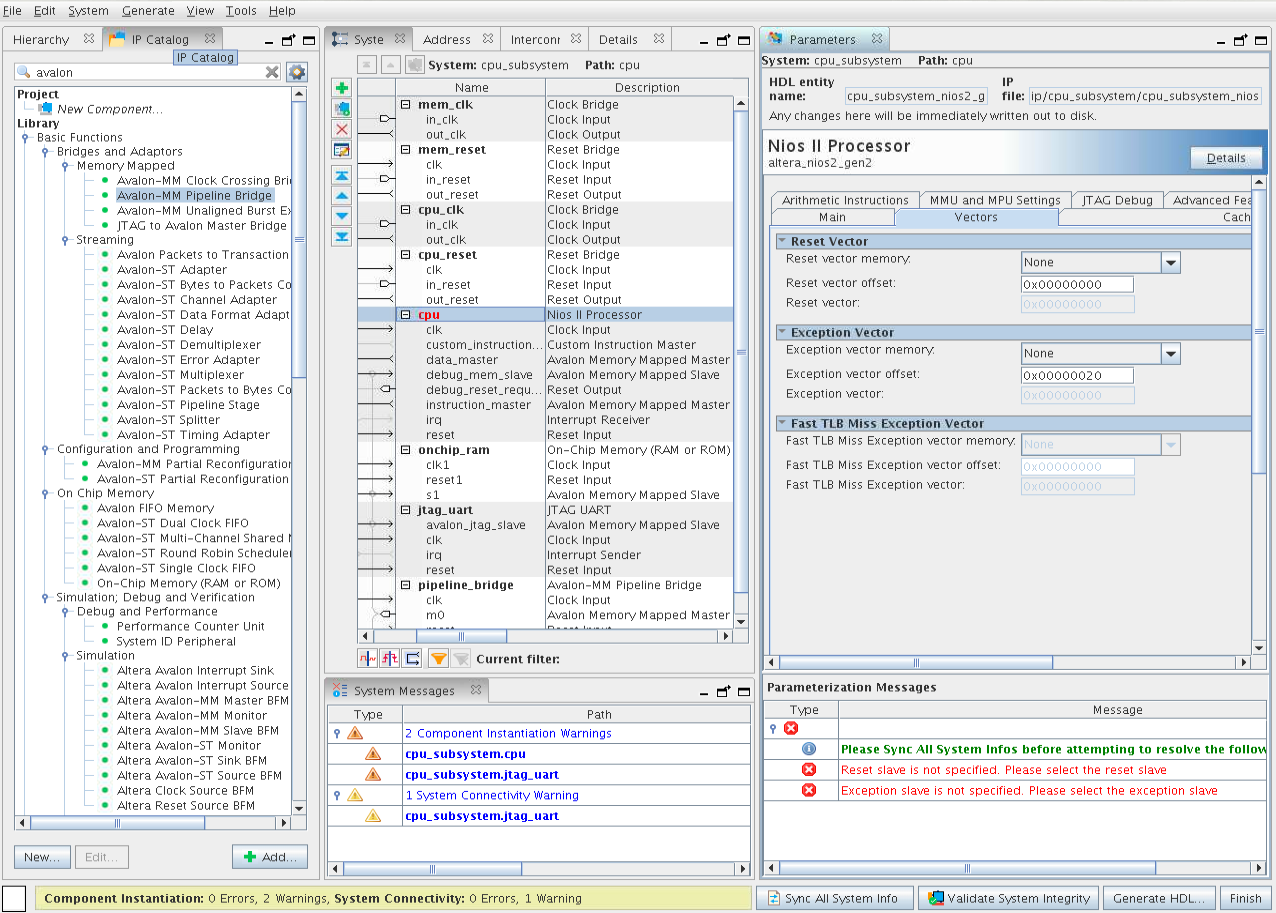Open the Generate menu
The height and width of the screenshot is (913, 1276).
tap(148, 11)
